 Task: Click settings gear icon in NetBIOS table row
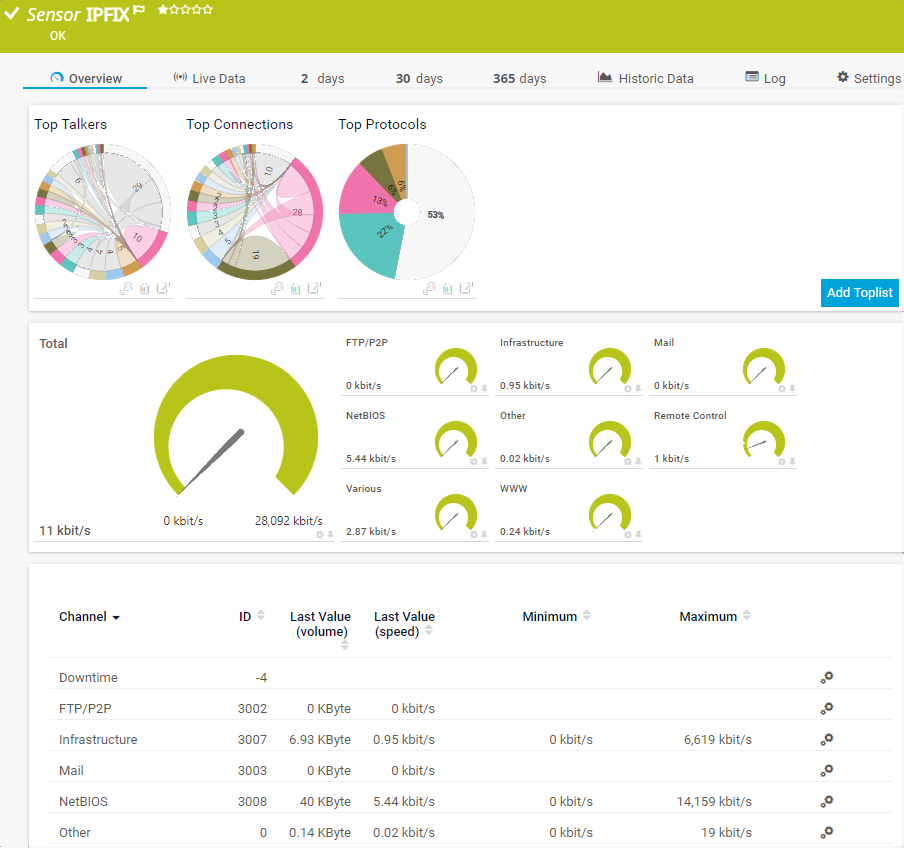[x=827, y=802]
